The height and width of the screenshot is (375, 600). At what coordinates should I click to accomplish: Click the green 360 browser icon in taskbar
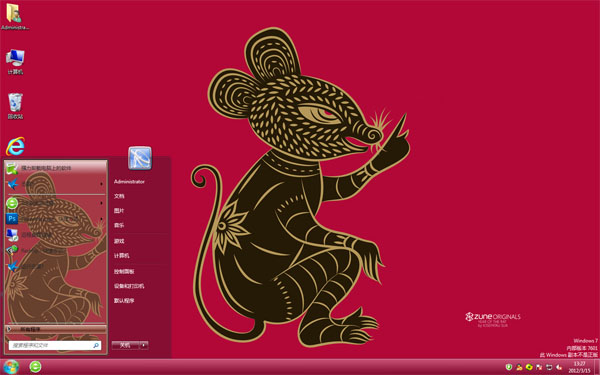pos(35,367)
